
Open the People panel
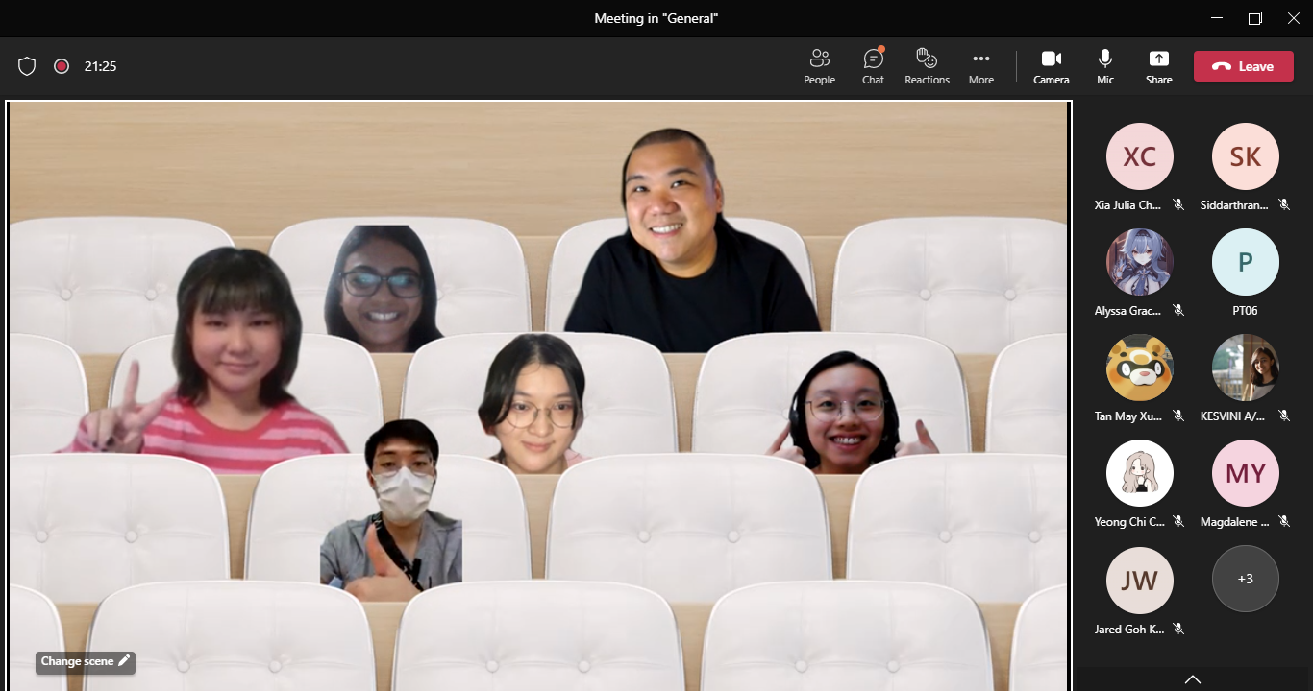click(x=819, y=66)
